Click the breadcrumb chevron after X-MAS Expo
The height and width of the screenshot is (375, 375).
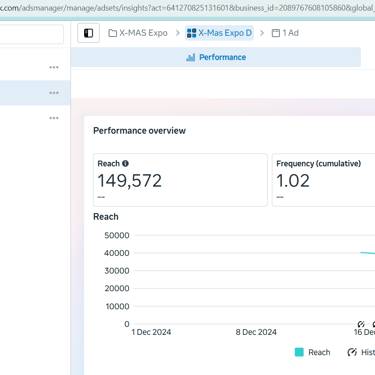(x=178, y=33)
